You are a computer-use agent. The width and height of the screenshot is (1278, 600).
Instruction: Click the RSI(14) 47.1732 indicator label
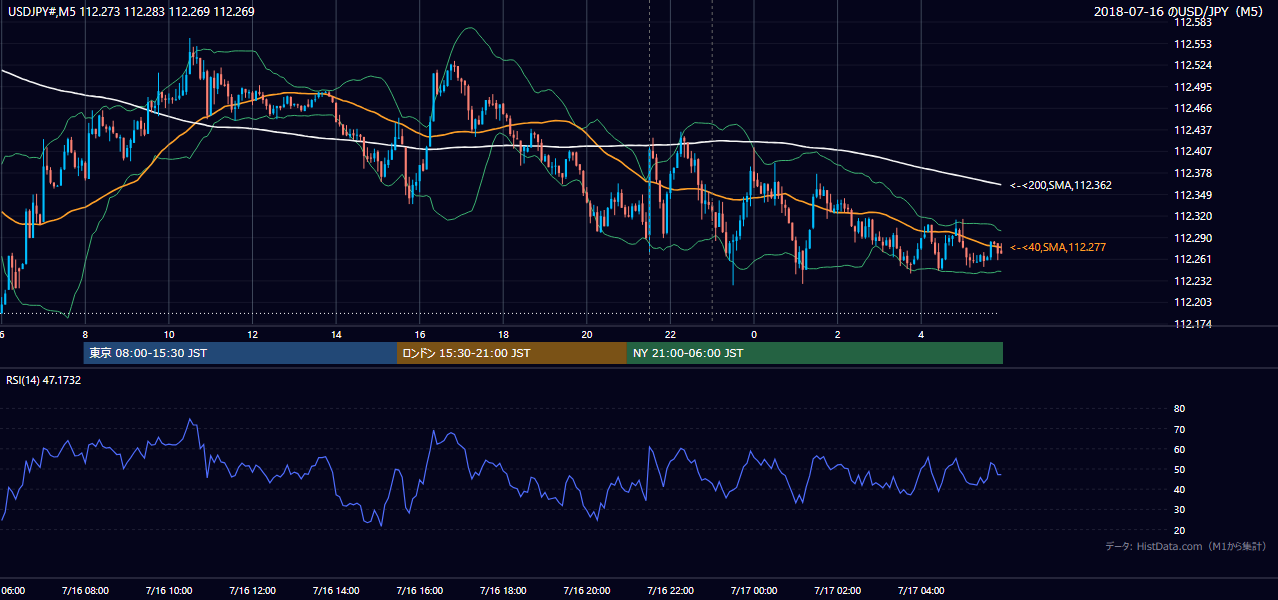44,381
